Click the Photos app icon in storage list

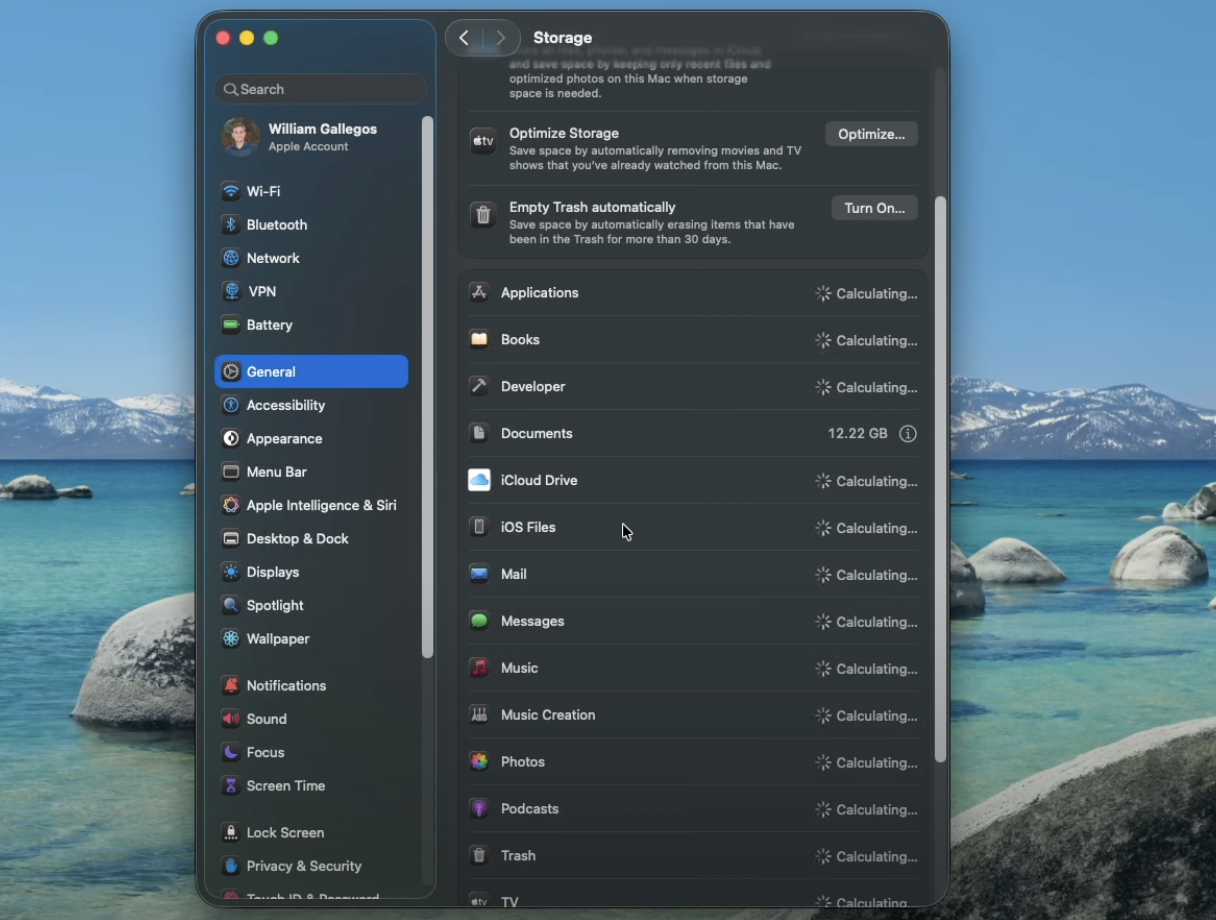[479, 762]
